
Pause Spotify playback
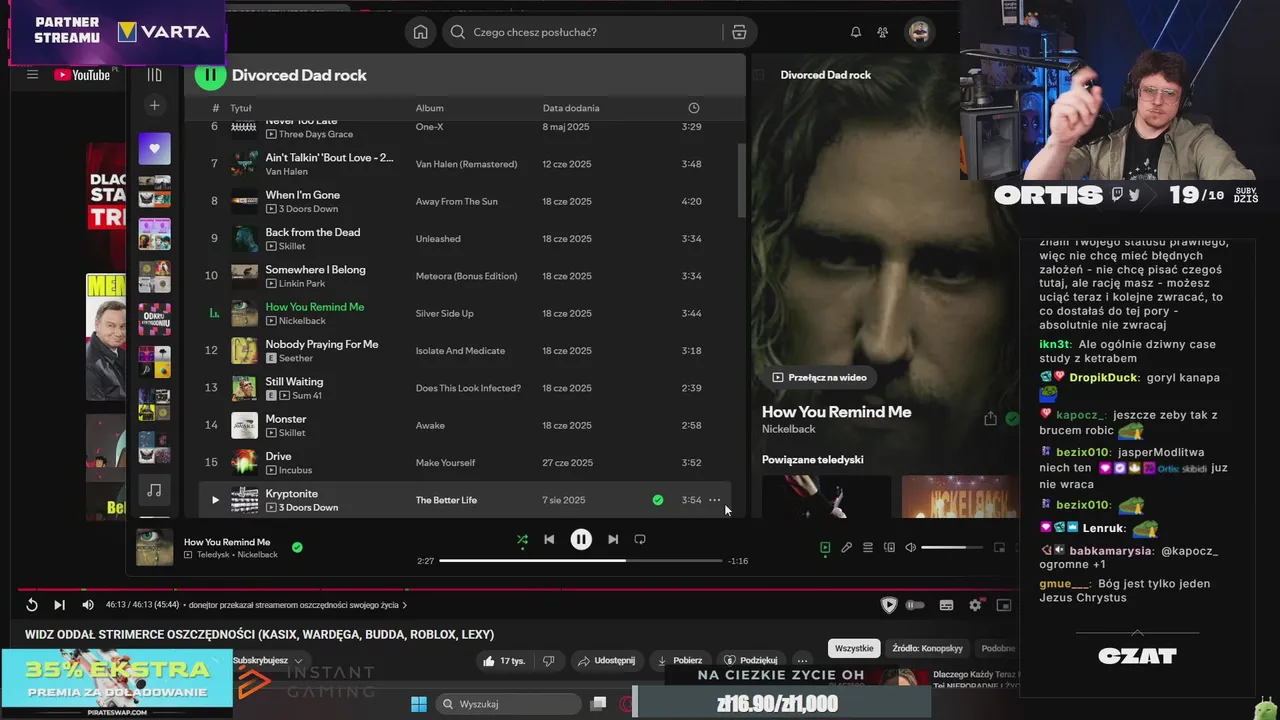[x=581, y=539]
